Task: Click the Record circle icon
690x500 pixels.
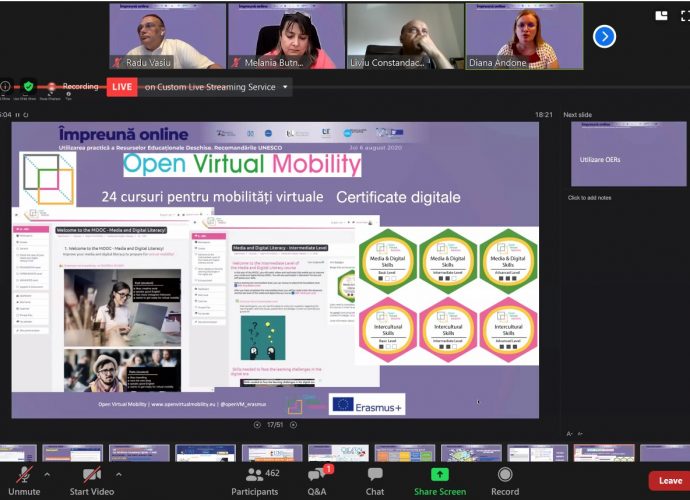Action: [x=505, y=474]
